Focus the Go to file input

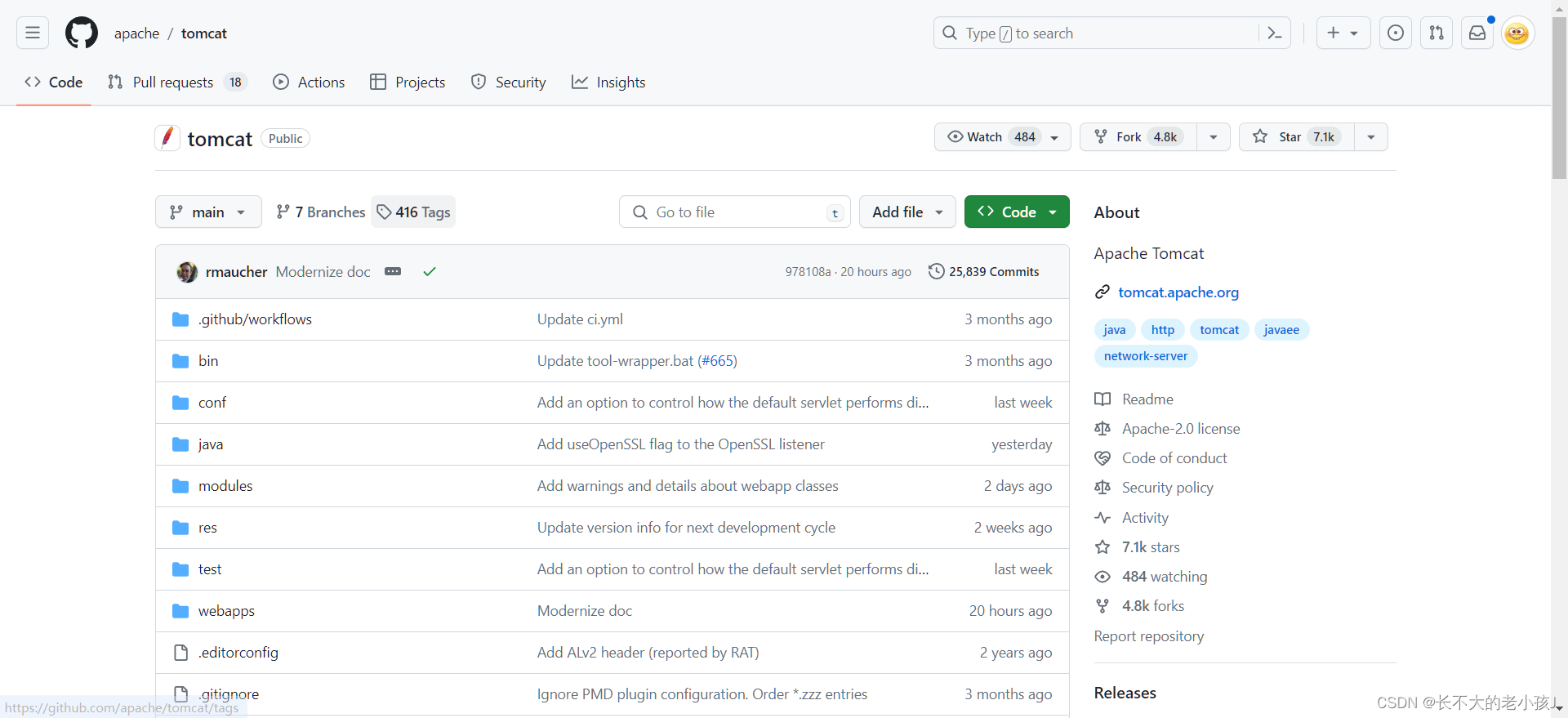point(735,212)
